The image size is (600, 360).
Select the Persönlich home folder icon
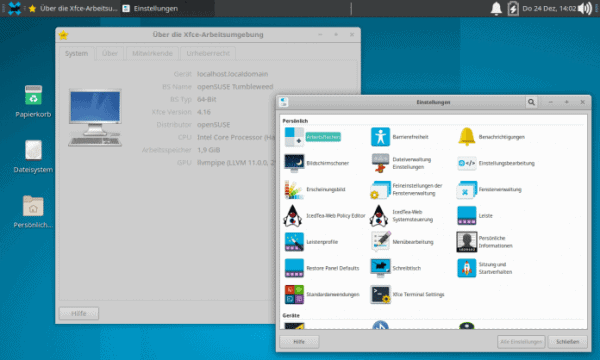(33, 212)
